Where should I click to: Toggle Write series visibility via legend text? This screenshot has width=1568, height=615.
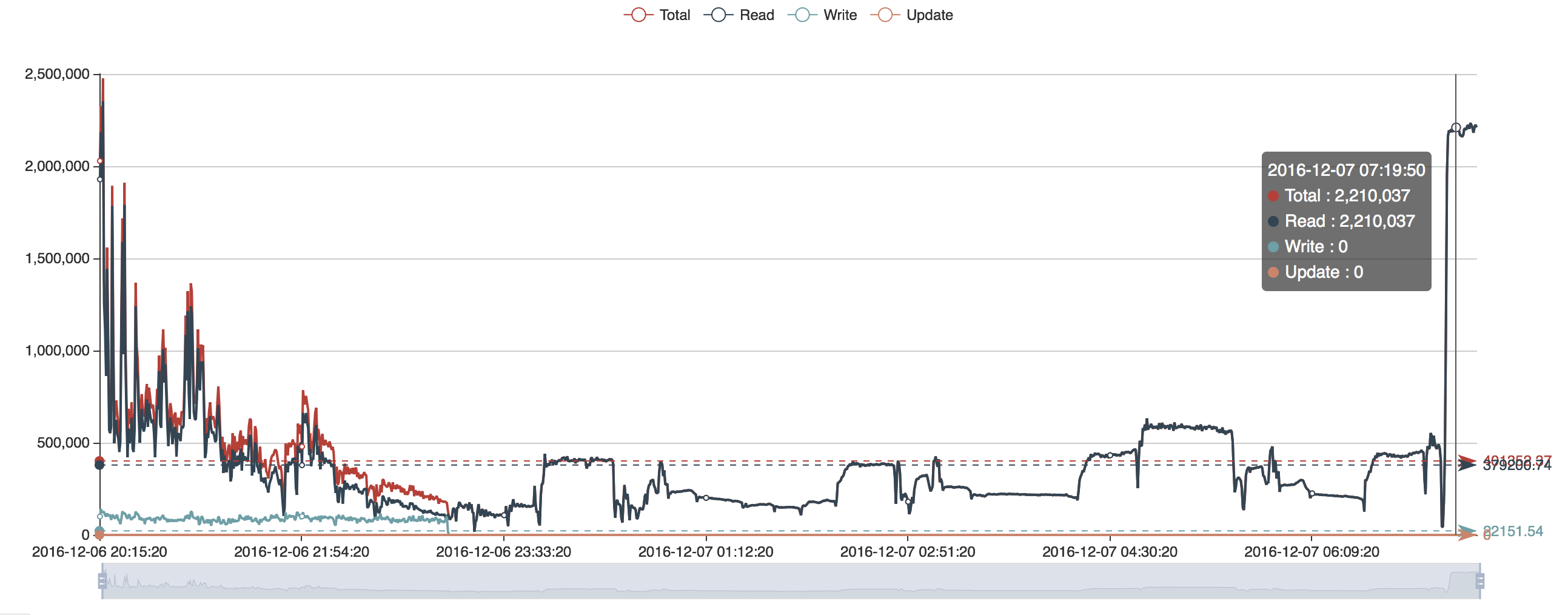click(x=840, y=15)
